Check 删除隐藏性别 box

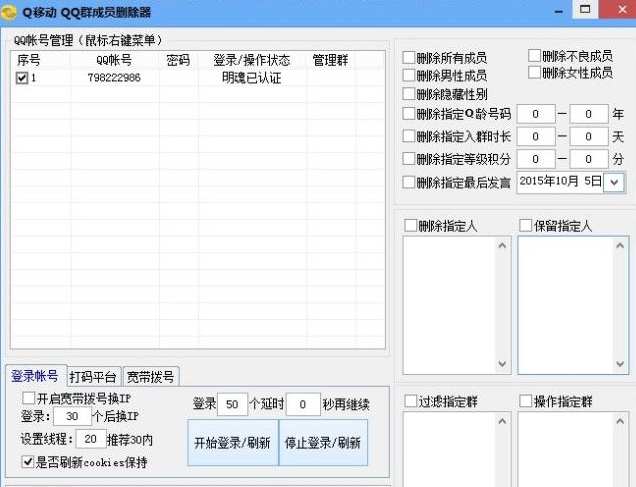[x=409, y=94]
